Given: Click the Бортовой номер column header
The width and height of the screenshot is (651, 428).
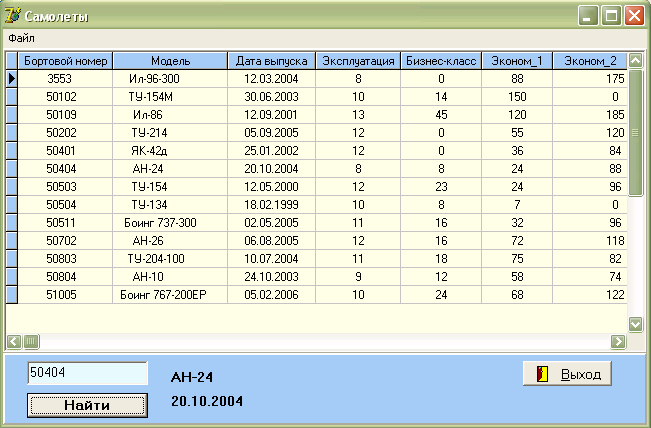Looking at the screenshot, I should [x=65, y=61].
